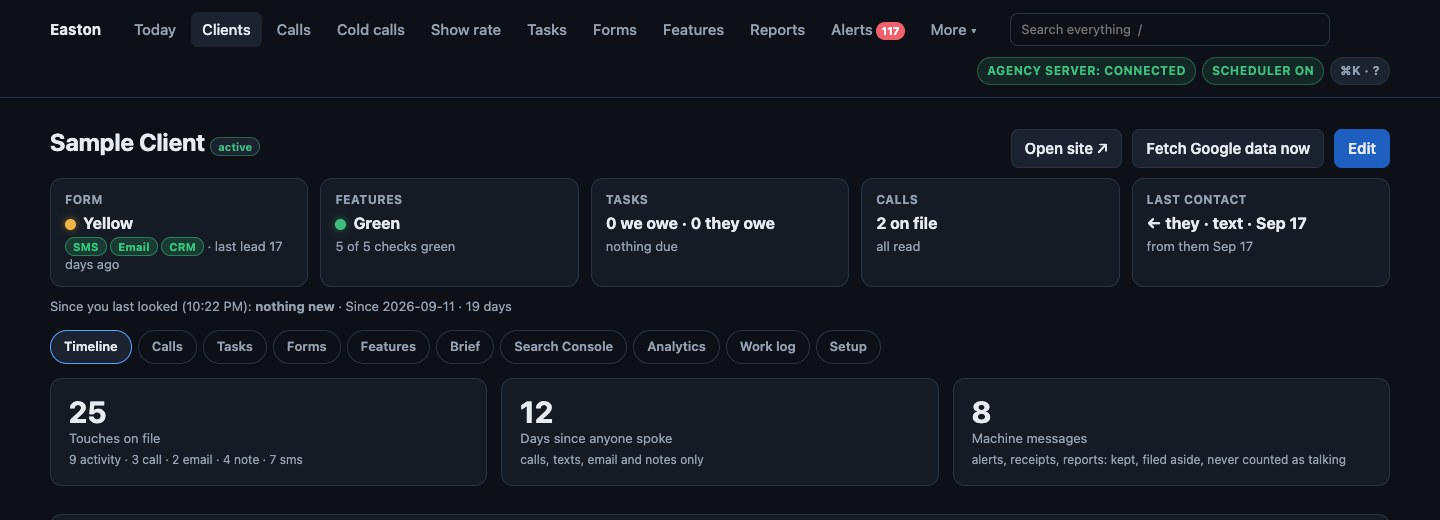Open the Search Console tab
The height and width of the screenshot is (520, 1440).
(x=563, y=347)
